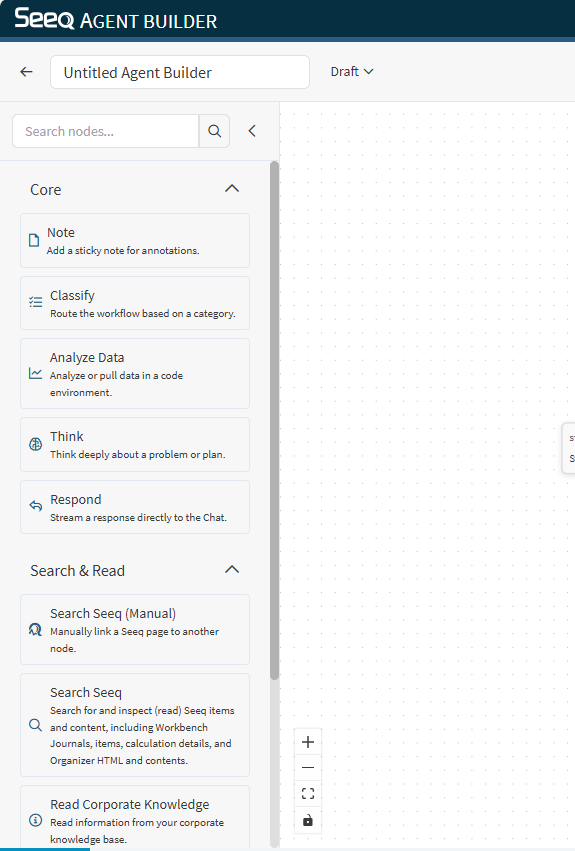Viewport: 575px width, 851px height.
Task: Click the fit view icon
Action: (308, 793)
